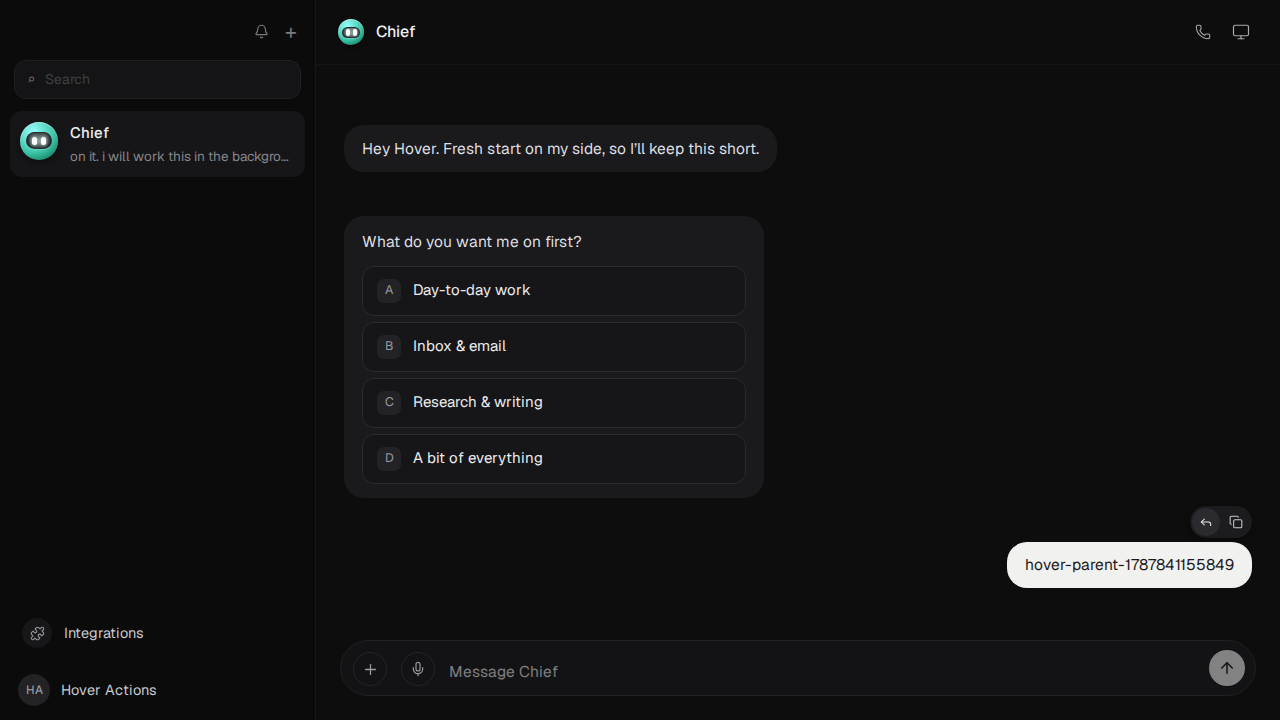
Task: Focus the Search conversations field
Action: pos(157,79)
